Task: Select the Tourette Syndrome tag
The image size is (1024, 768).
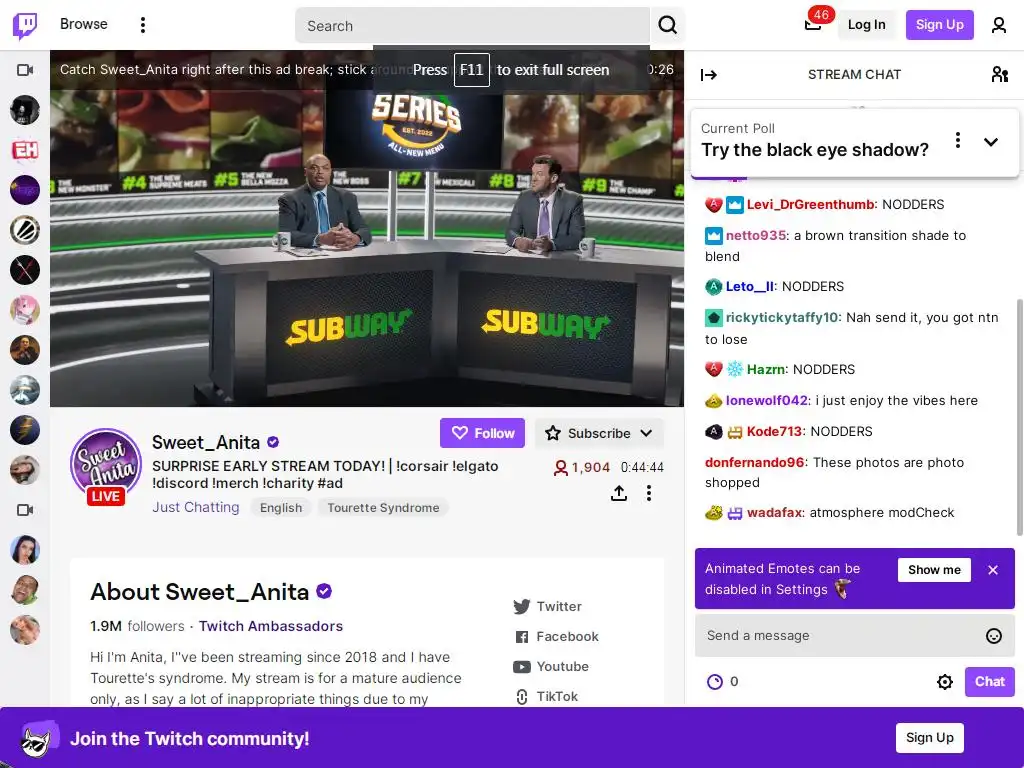Action: click(x=383, y=507)
